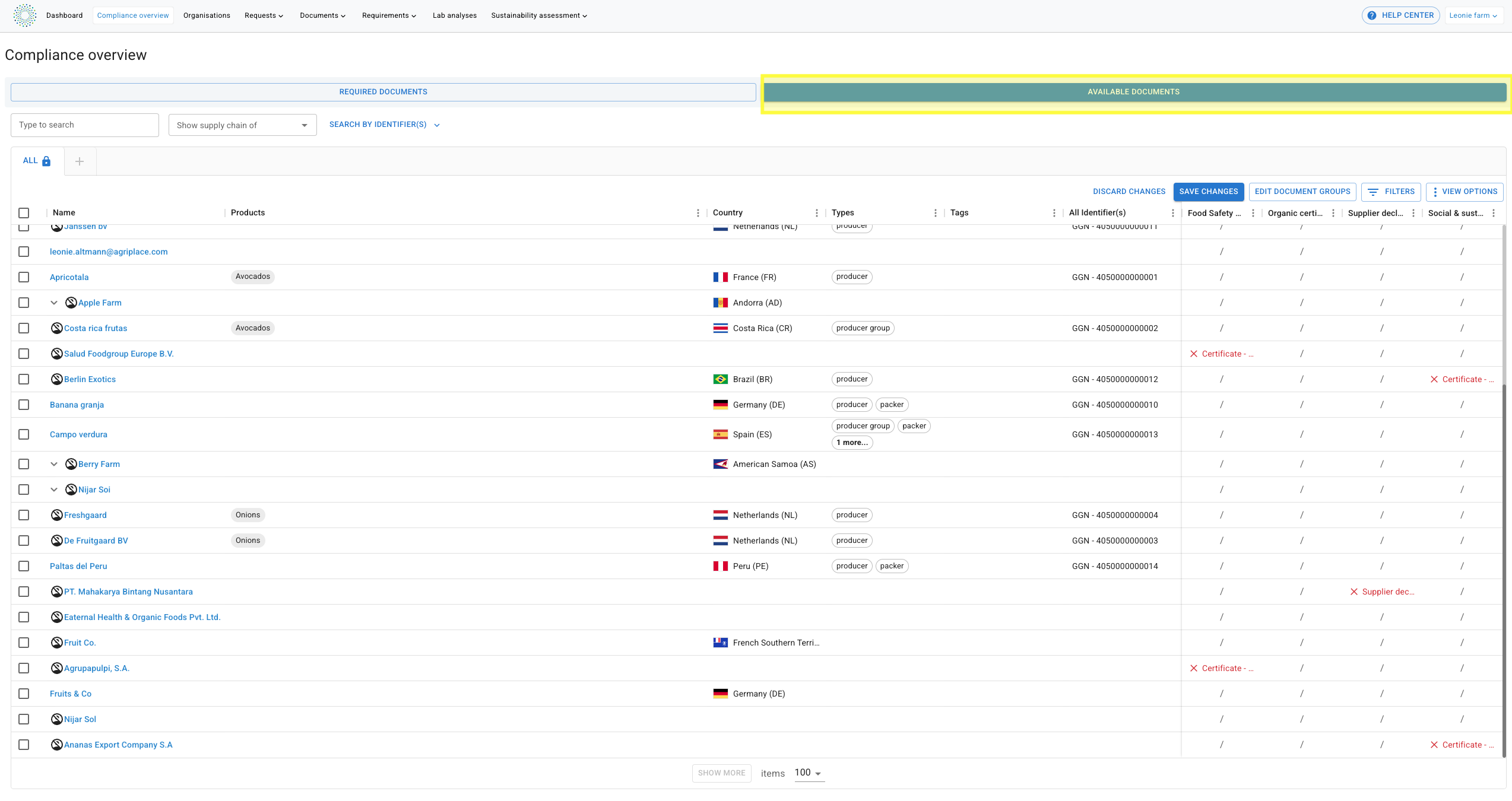Image resolution: width=1512 pixels, height=801 pixels.
Task: Open the Organic certi... column menu dots
Action: click(1333, 213)
